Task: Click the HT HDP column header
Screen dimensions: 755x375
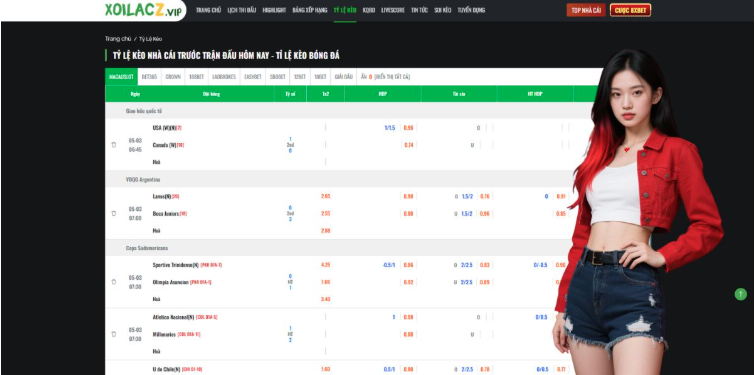Action: tap(535, 94)
